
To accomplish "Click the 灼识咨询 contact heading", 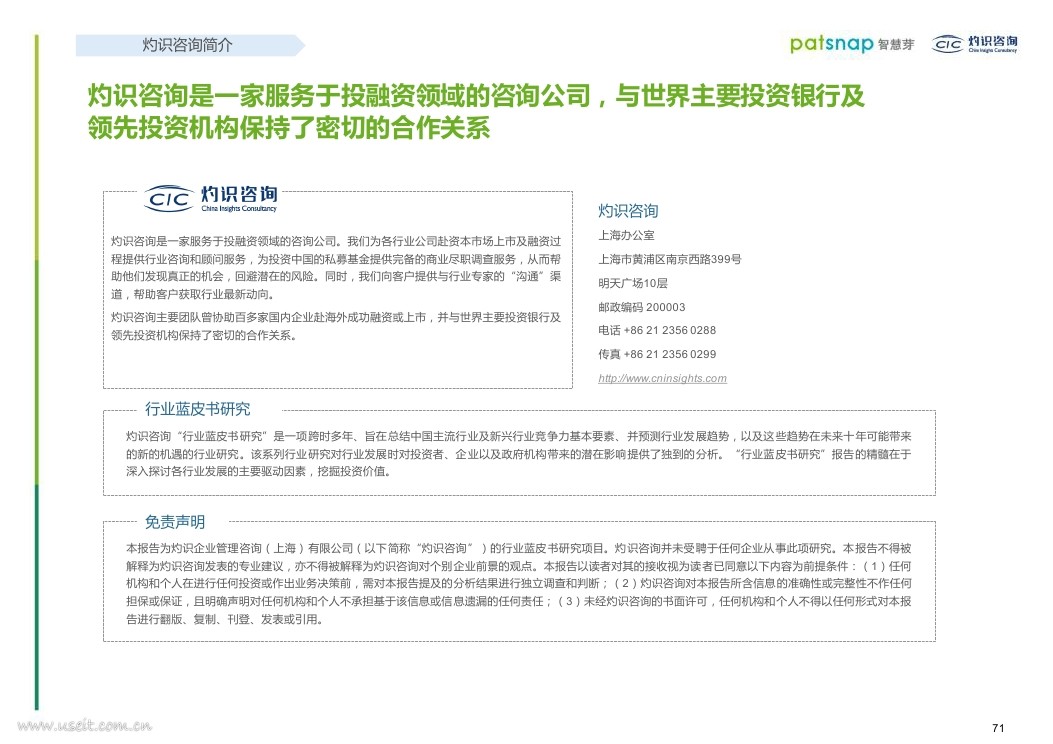I will tap(628, 211).
